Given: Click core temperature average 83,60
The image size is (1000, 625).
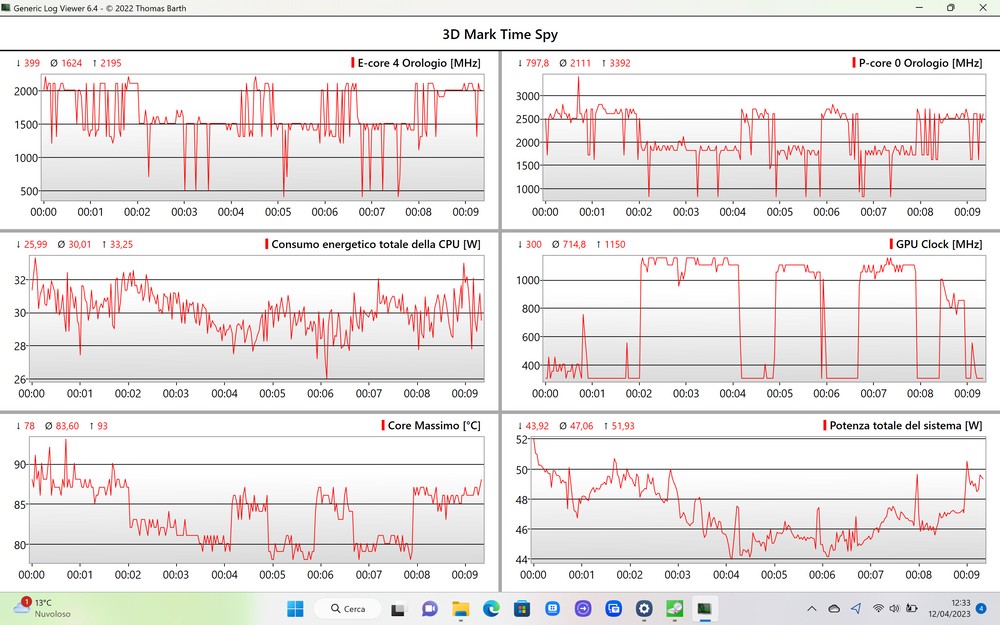Looking at the screenshot, I should 68,426.
